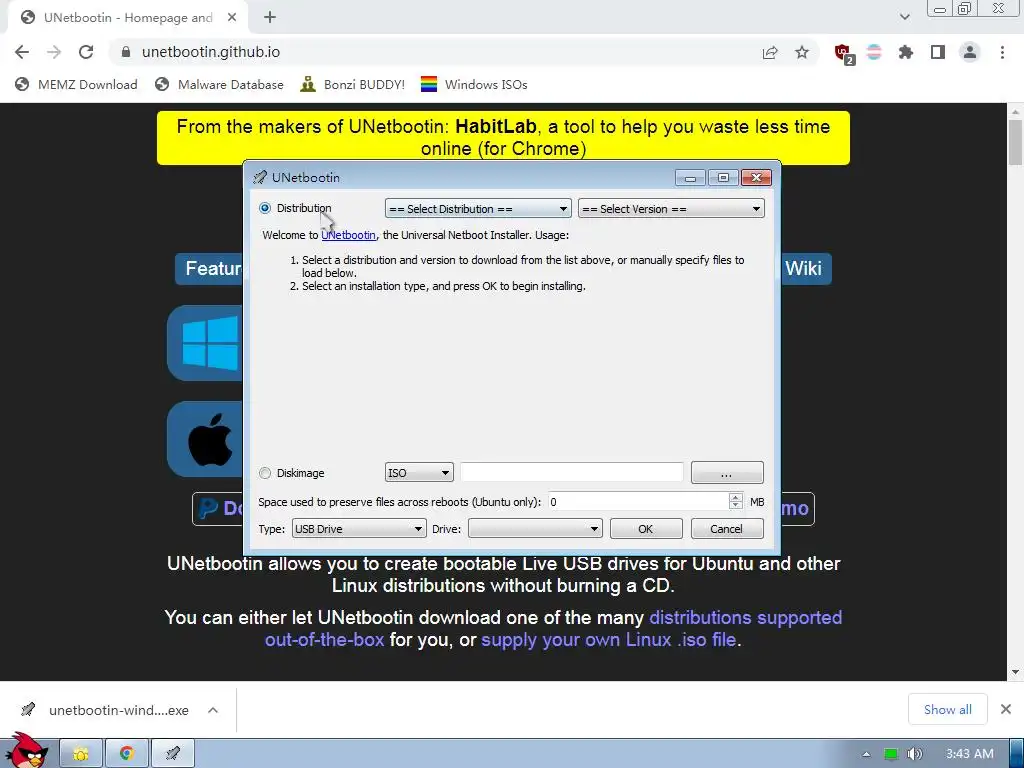Switch to UNetbootin taskbar icon

pos(172,754)
